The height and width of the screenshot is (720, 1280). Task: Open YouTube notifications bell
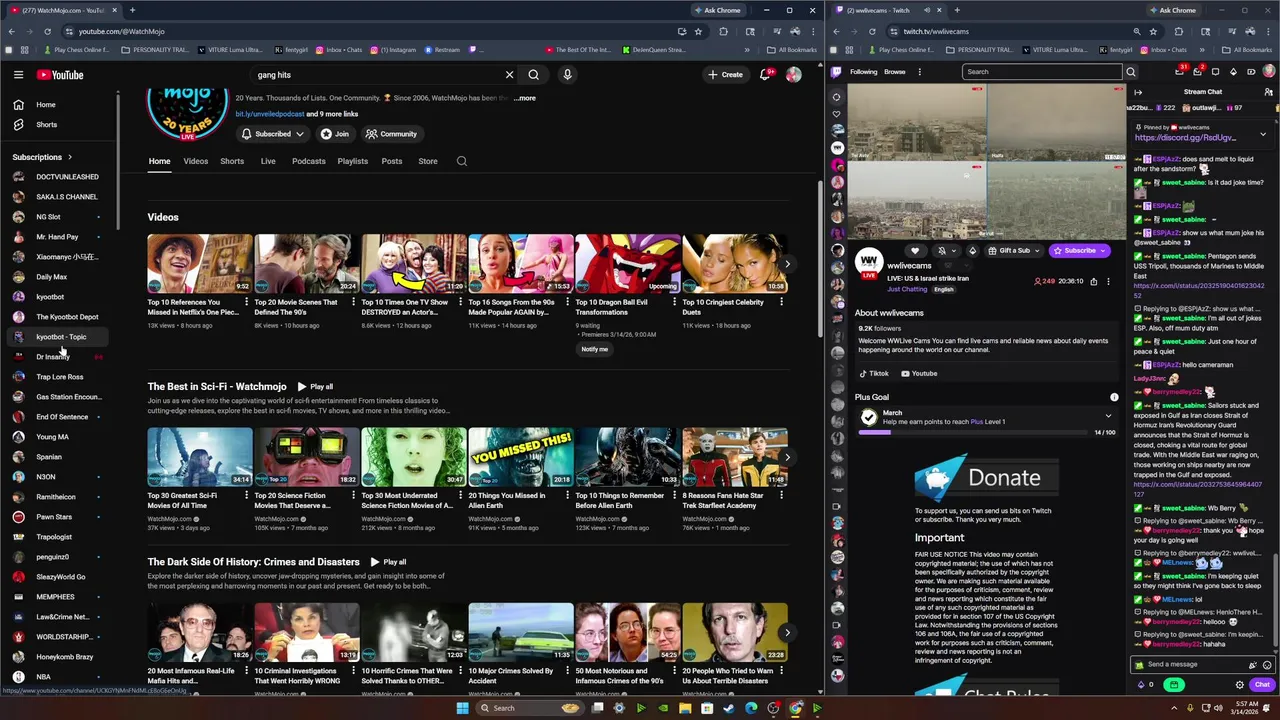[765, 74]
